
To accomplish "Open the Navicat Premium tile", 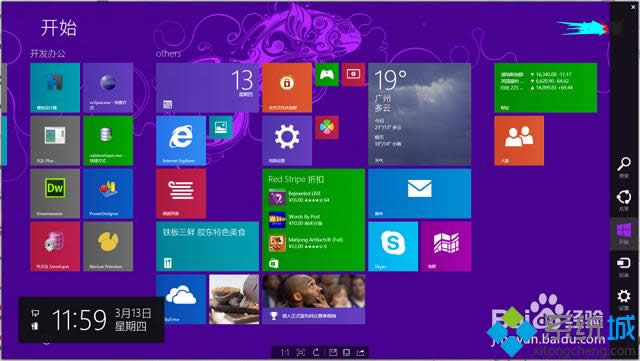I will click(x=108, y=247).
